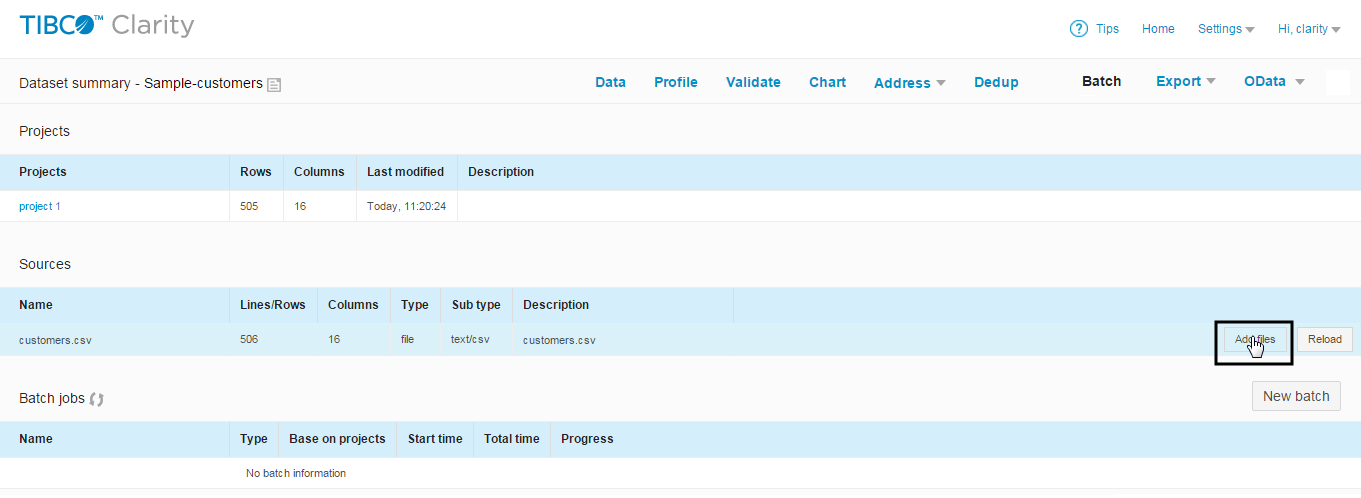Click the Add files button
The height and width of the screenshot is (498, 1361).
coord(1255,340)
